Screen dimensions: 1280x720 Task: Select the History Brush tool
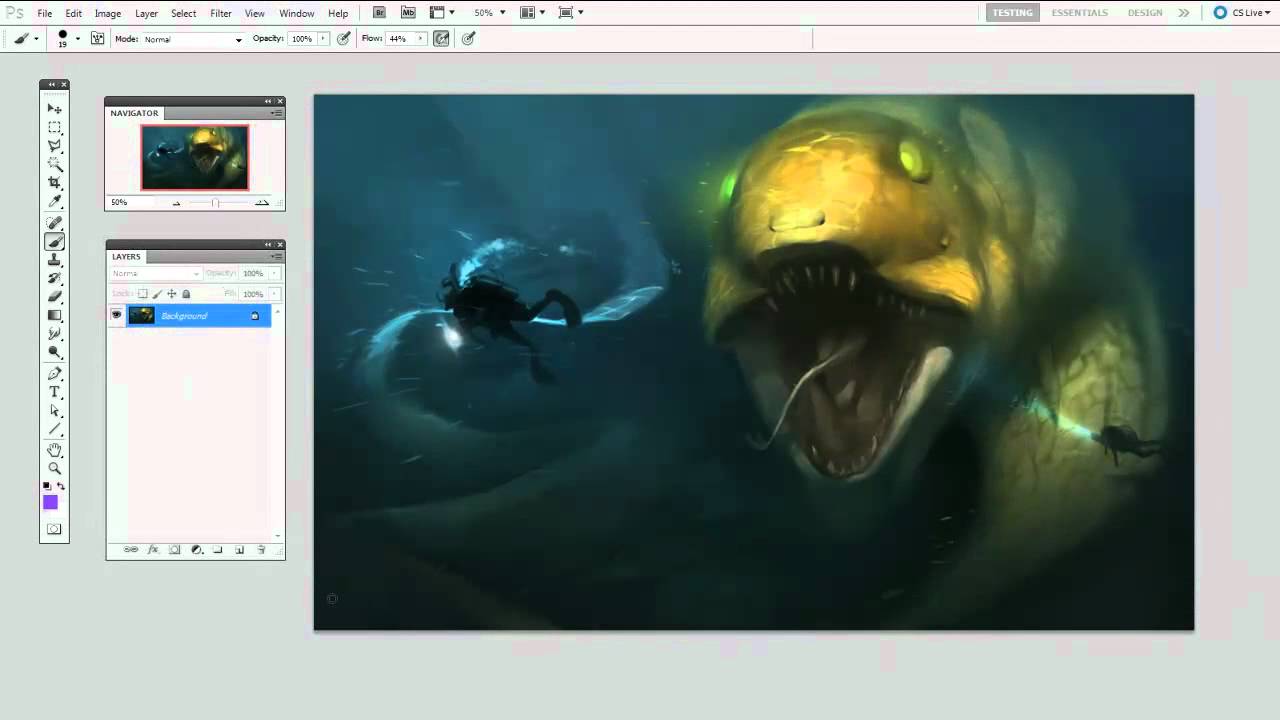tap(55, 278)
